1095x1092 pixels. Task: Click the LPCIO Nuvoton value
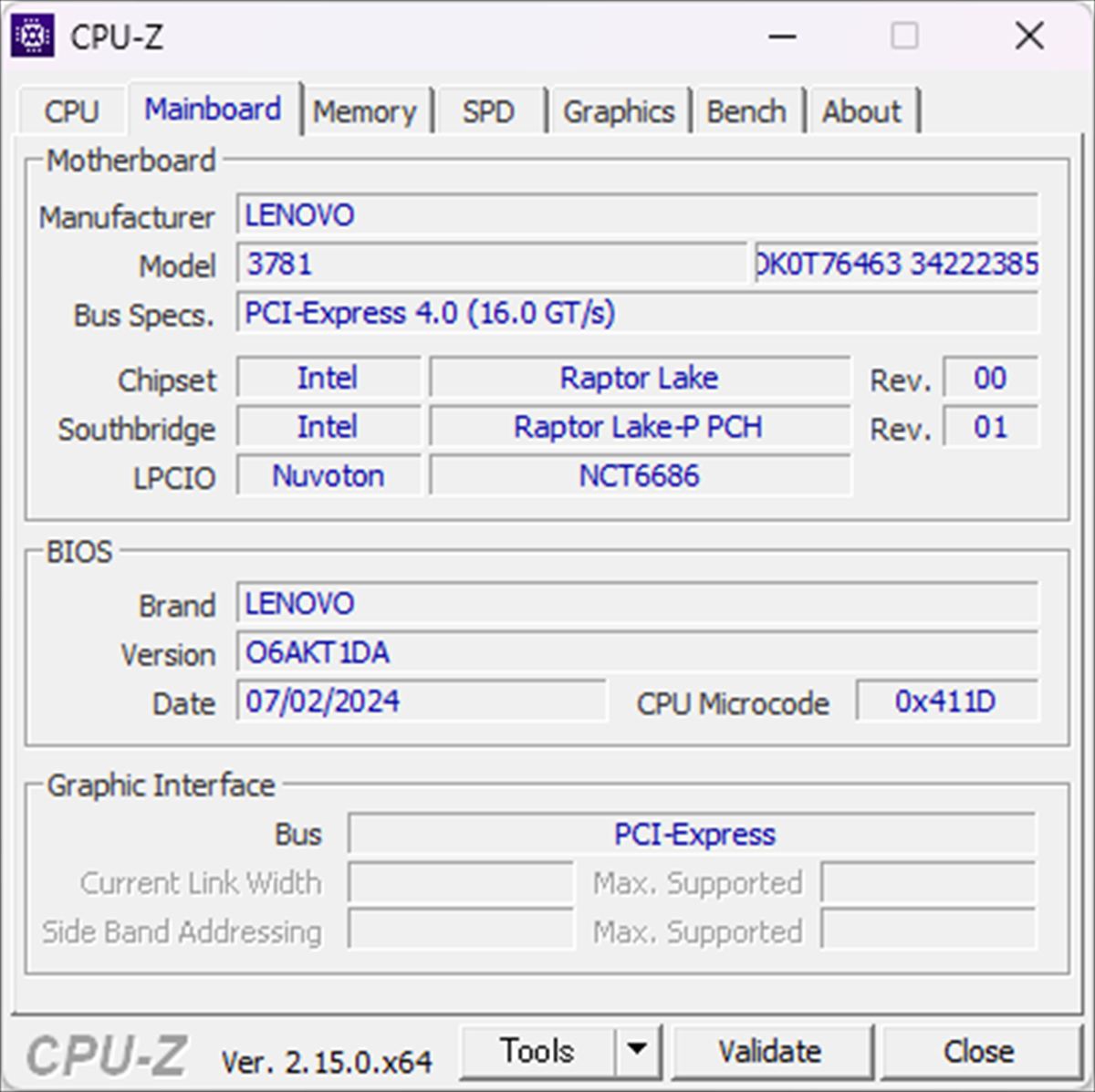328,476
